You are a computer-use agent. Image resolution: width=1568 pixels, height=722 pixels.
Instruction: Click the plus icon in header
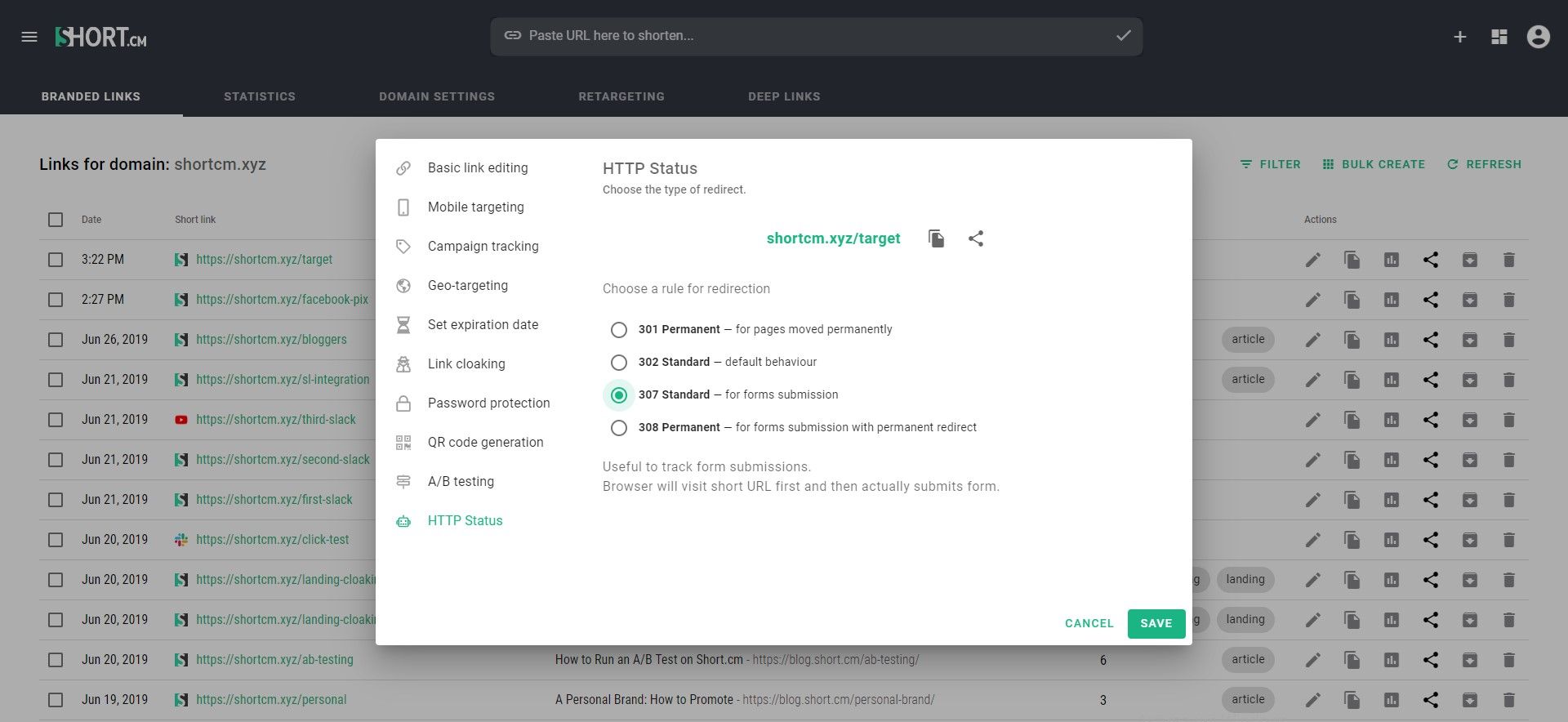[x=1460, y=37]
